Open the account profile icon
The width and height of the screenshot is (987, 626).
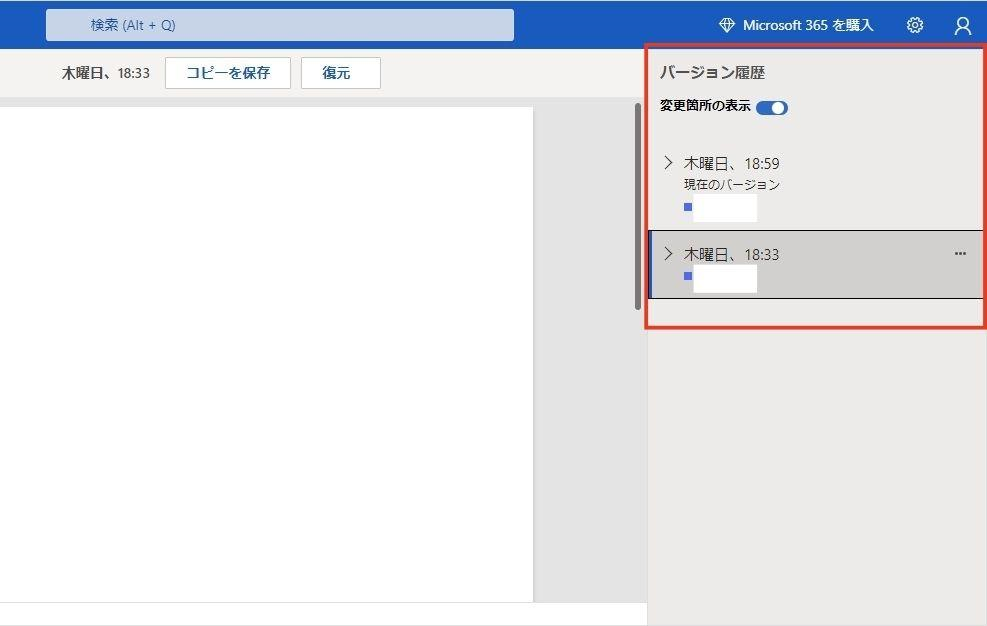point(961,25)
